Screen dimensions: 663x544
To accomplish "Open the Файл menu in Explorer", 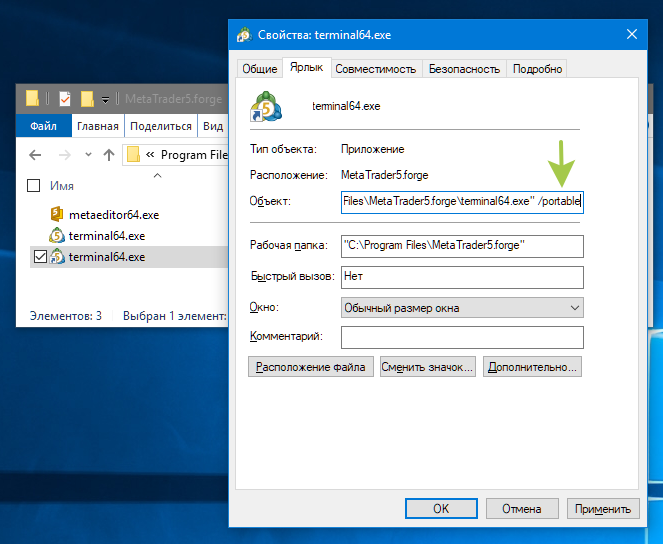I will tap(44, 126).
